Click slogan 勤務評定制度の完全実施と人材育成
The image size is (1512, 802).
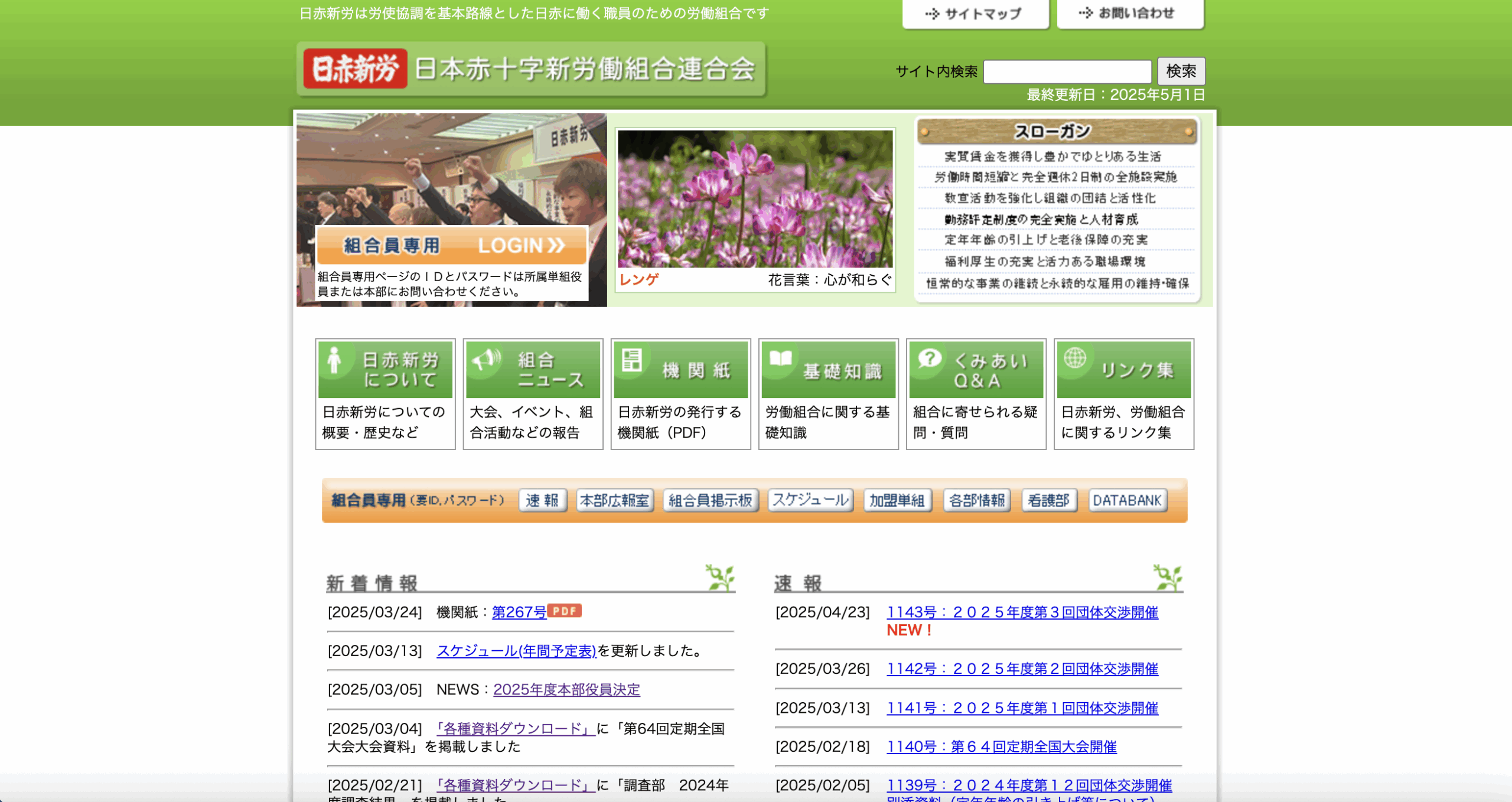pyautogui.click(x=1041, y=220)
